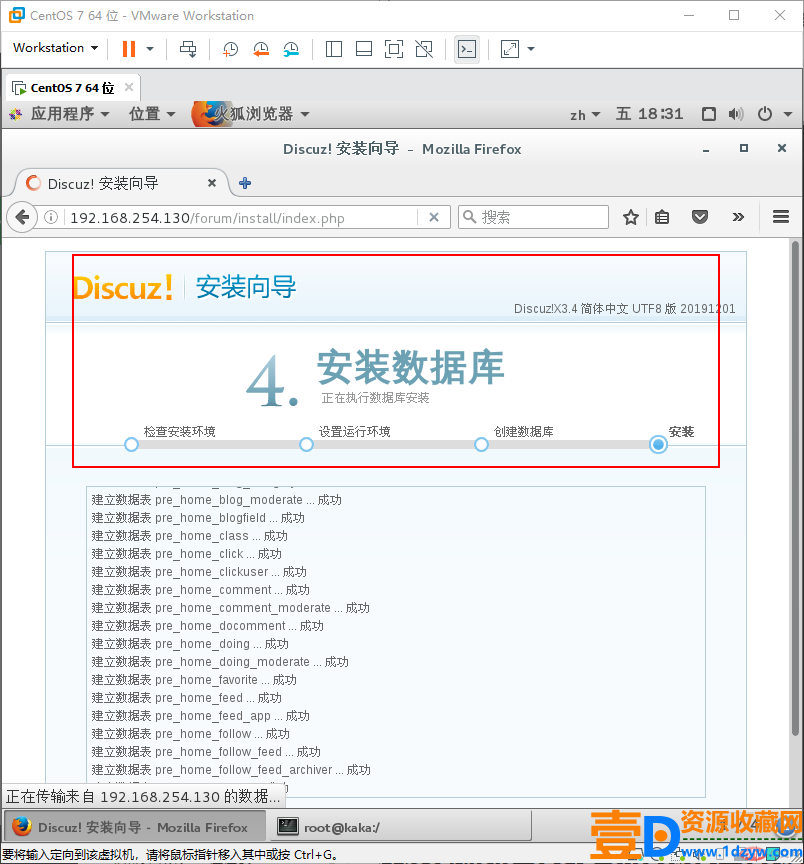Viewport: 804px width, 864px height.
Task: Click the Firefox page vertical scrollbar
Action: point(795,488)
